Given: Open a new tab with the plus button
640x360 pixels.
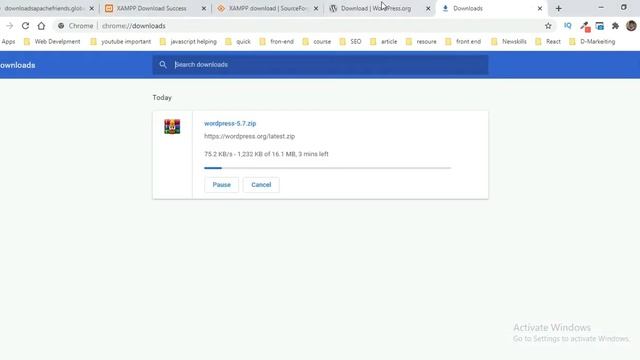Looking at the screenshot, I should pyautogui.click(x=558, y=8).
